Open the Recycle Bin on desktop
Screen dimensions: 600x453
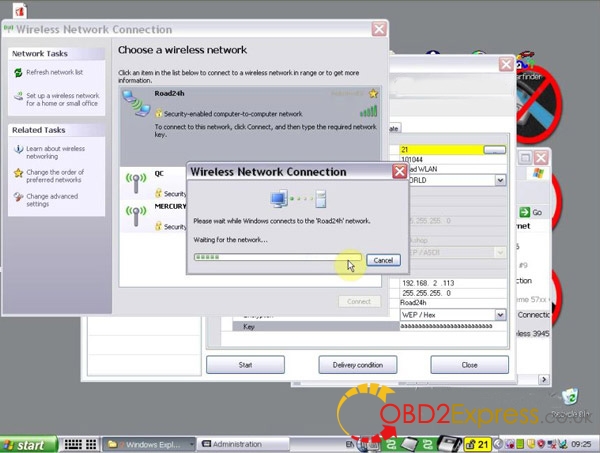point(568,398)
